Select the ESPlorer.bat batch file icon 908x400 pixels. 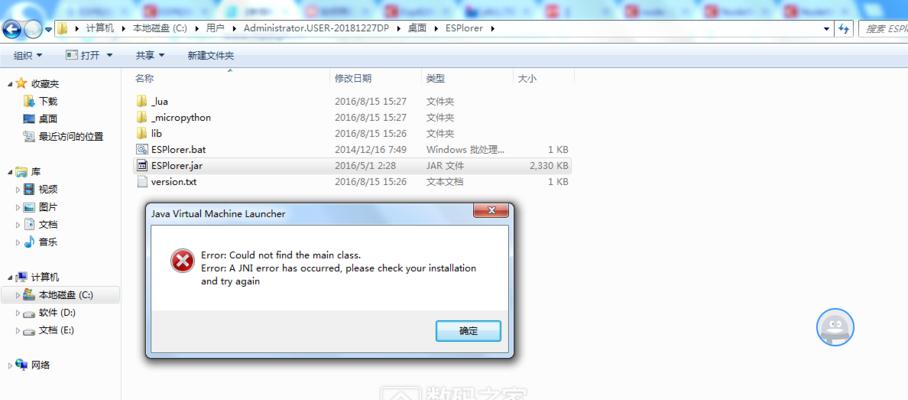(x=142, y=149)
